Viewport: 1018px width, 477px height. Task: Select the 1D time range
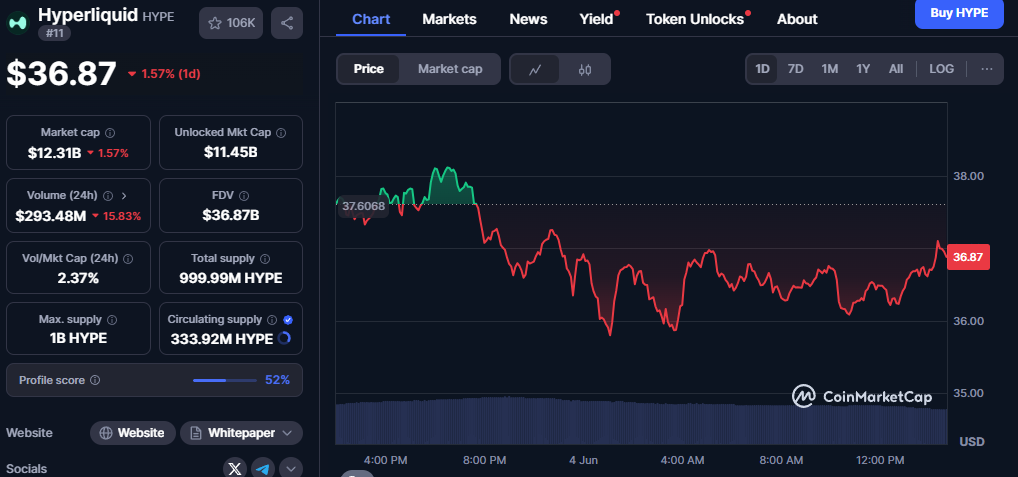pos(762,69)
